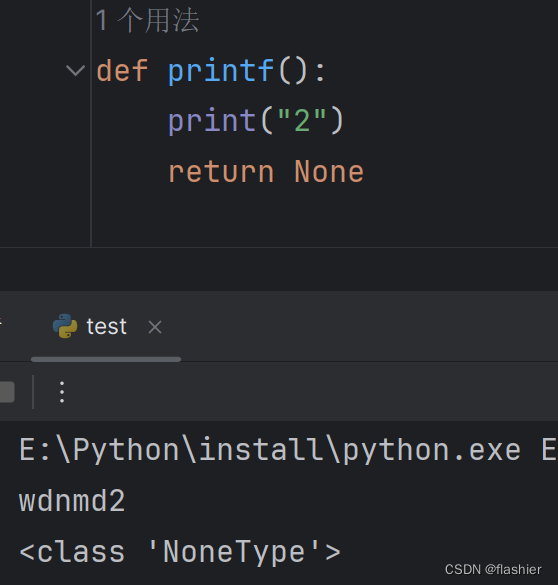Image resolution: width=558 pixels, height=585 pixels.
Task: Click the printf function name in definition
Action: [x=221, y=71]
